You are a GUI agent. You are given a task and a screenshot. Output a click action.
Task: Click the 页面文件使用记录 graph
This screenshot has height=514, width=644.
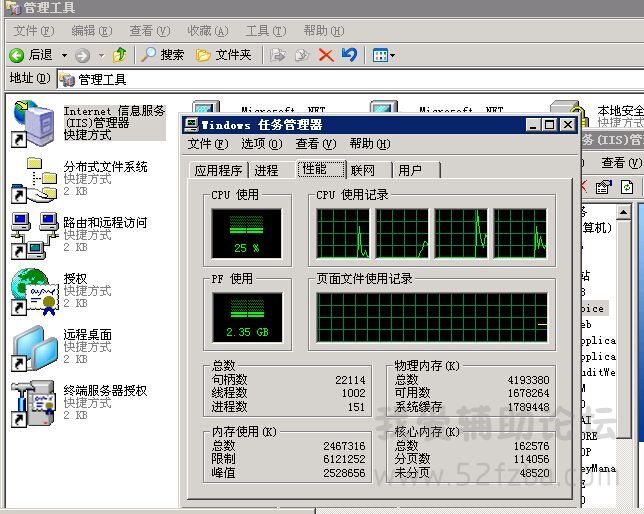pos(432,317)
